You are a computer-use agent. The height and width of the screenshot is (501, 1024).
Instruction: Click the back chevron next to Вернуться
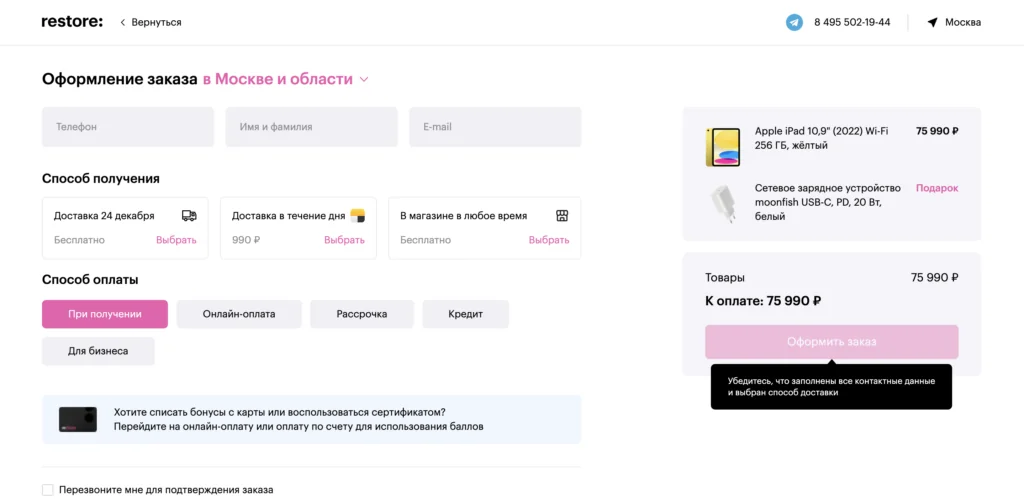[122, 22]
